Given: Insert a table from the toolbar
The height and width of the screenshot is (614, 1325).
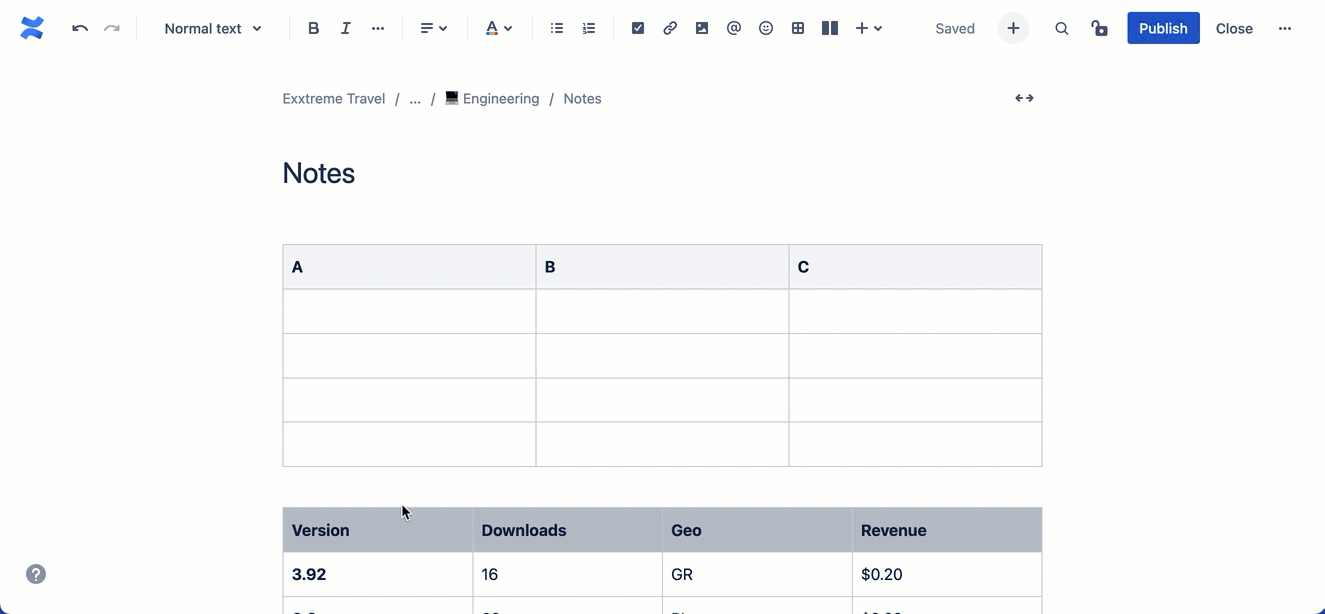Looking at the screenshot, I should coord(797,28).
